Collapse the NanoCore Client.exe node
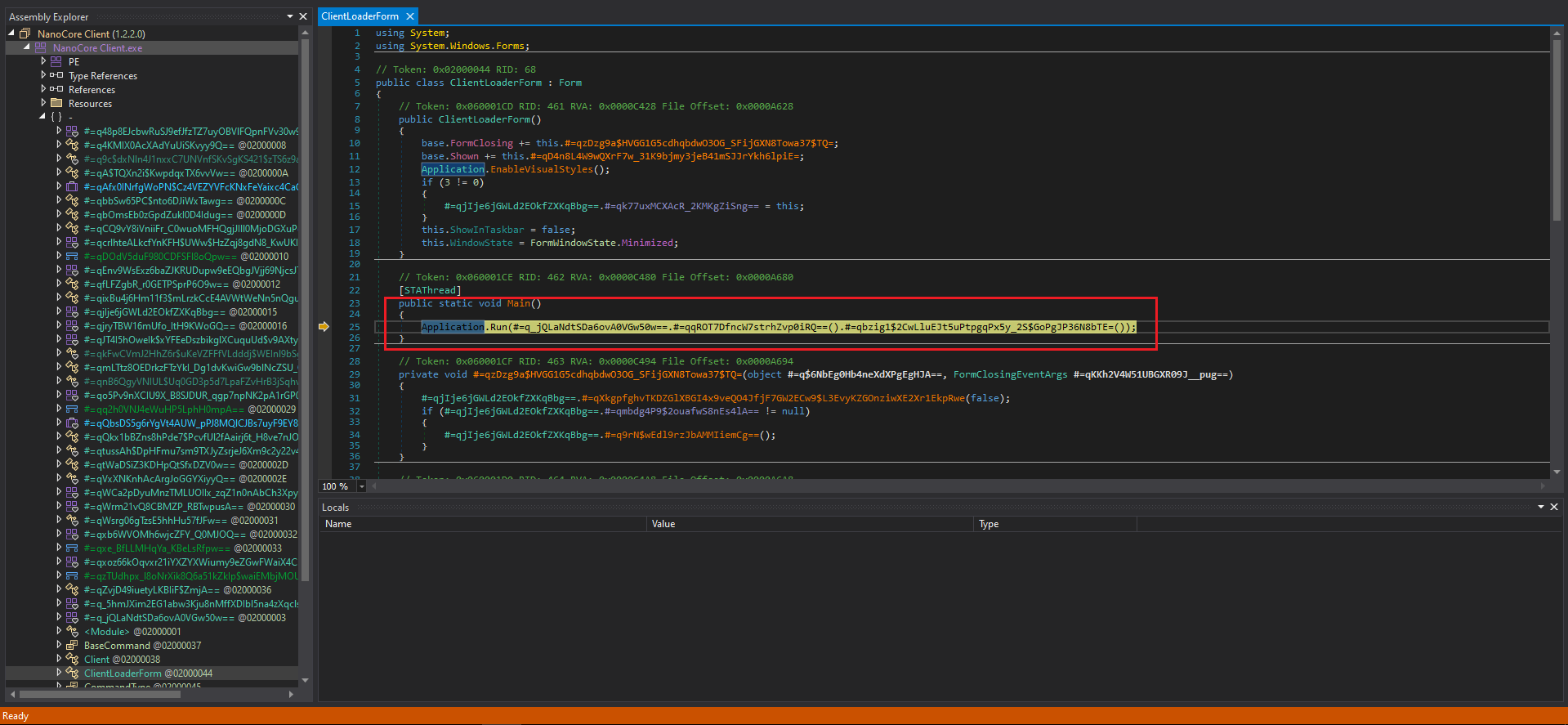 (26, 47)
